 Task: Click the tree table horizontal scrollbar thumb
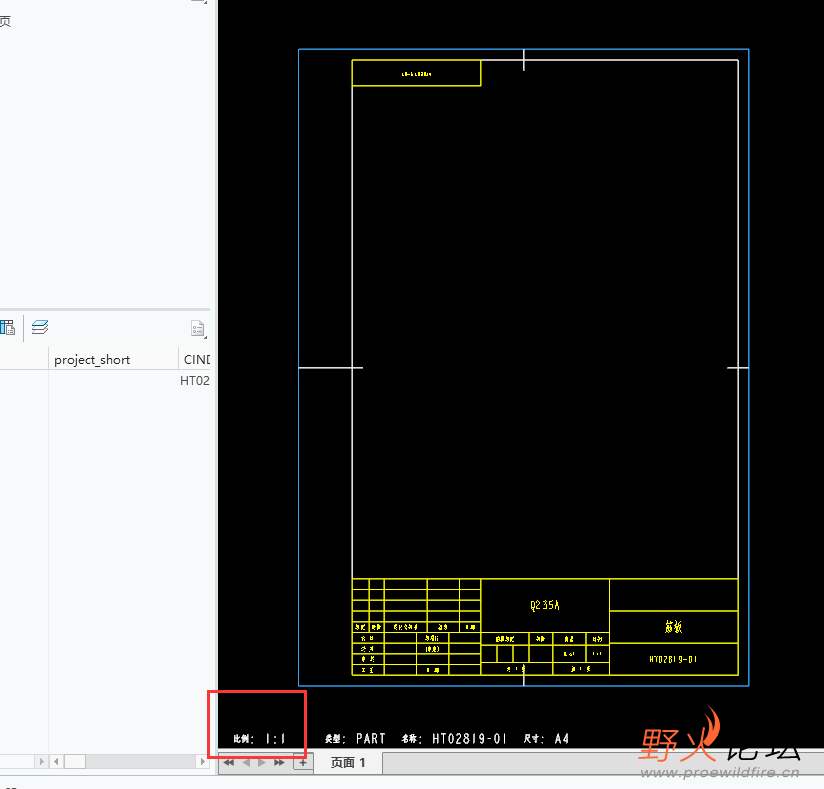tap(75, 761)
